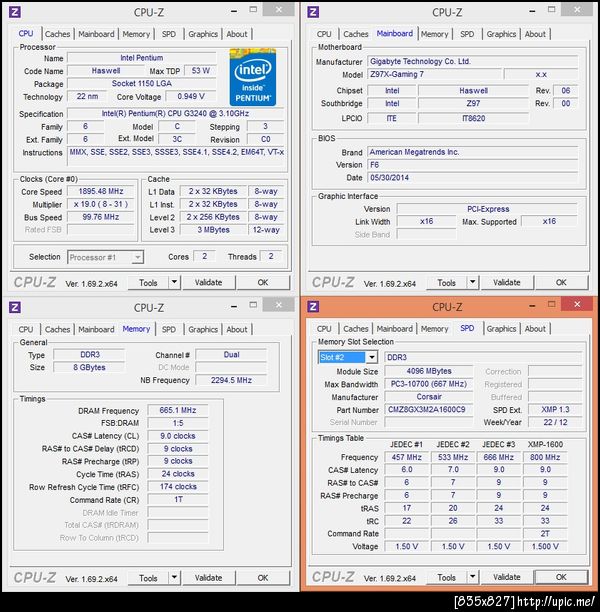The height and width of the screenshot is (612, 600).
Task: Open About tab in Mainboard window
Action: (x=535, y=34)
